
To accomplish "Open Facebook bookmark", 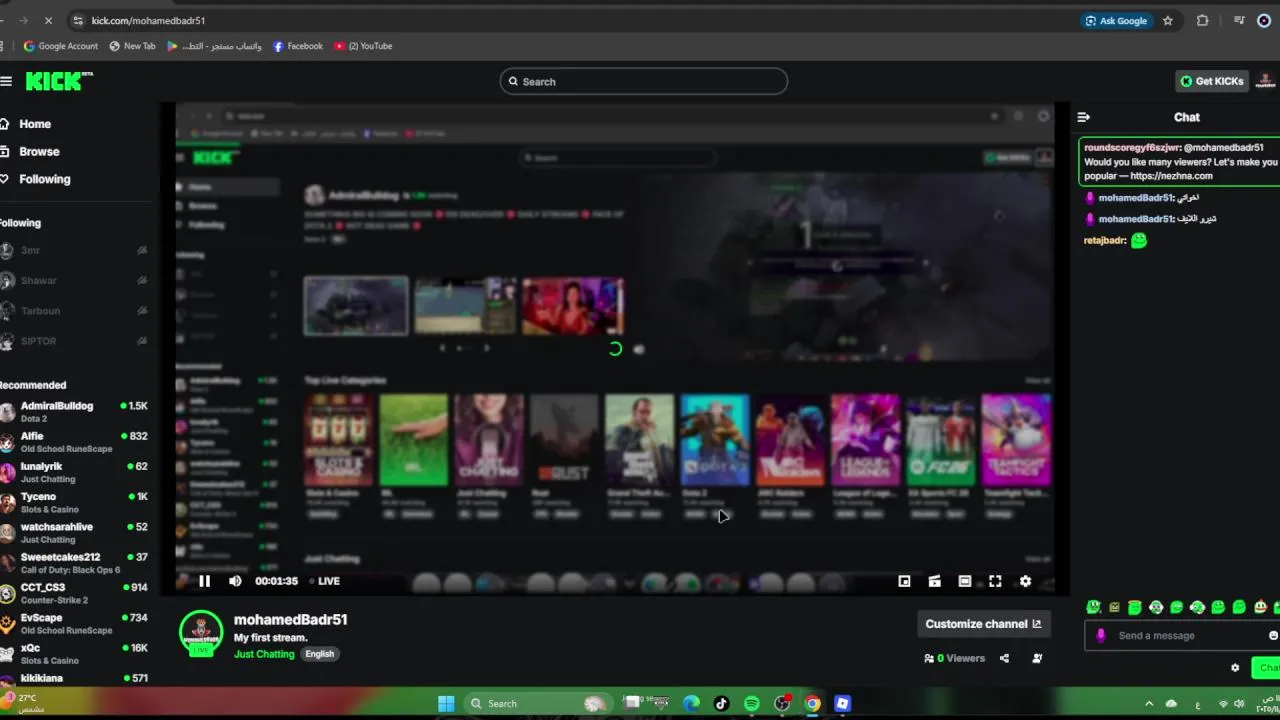I will [298, 46].
